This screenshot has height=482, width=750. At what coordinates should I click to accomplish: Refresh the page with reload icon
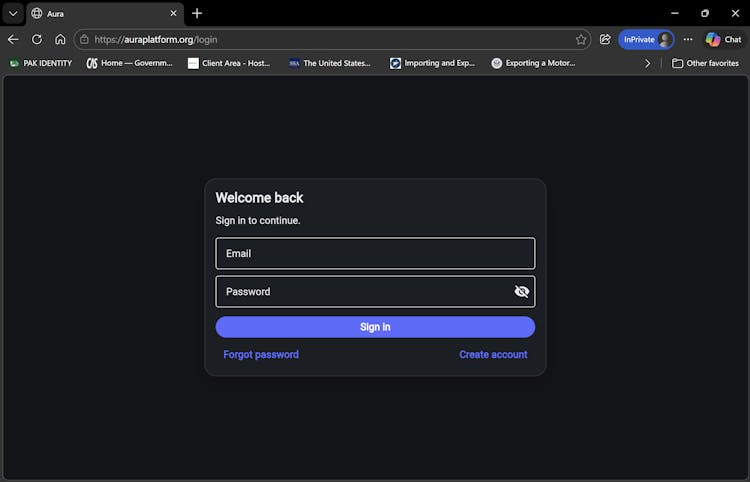tap(37, 40)
